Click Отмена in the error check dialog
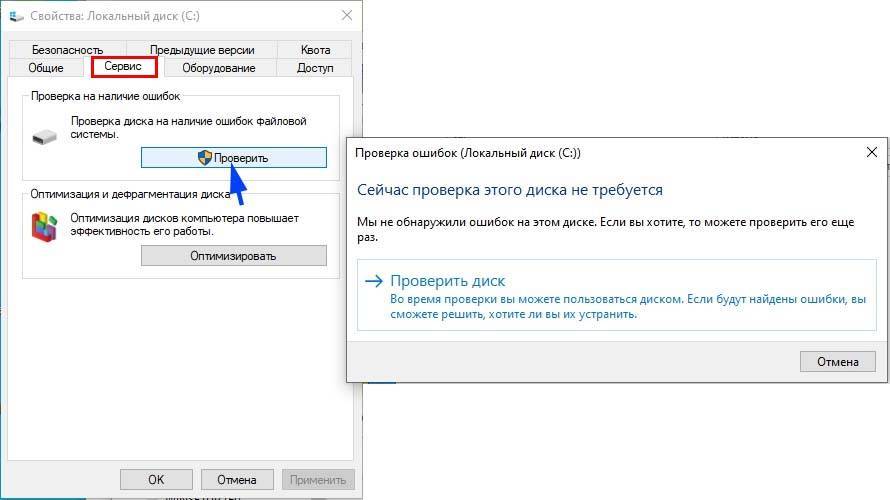Viewport: 890px width, 500px height. coord(838,362)
